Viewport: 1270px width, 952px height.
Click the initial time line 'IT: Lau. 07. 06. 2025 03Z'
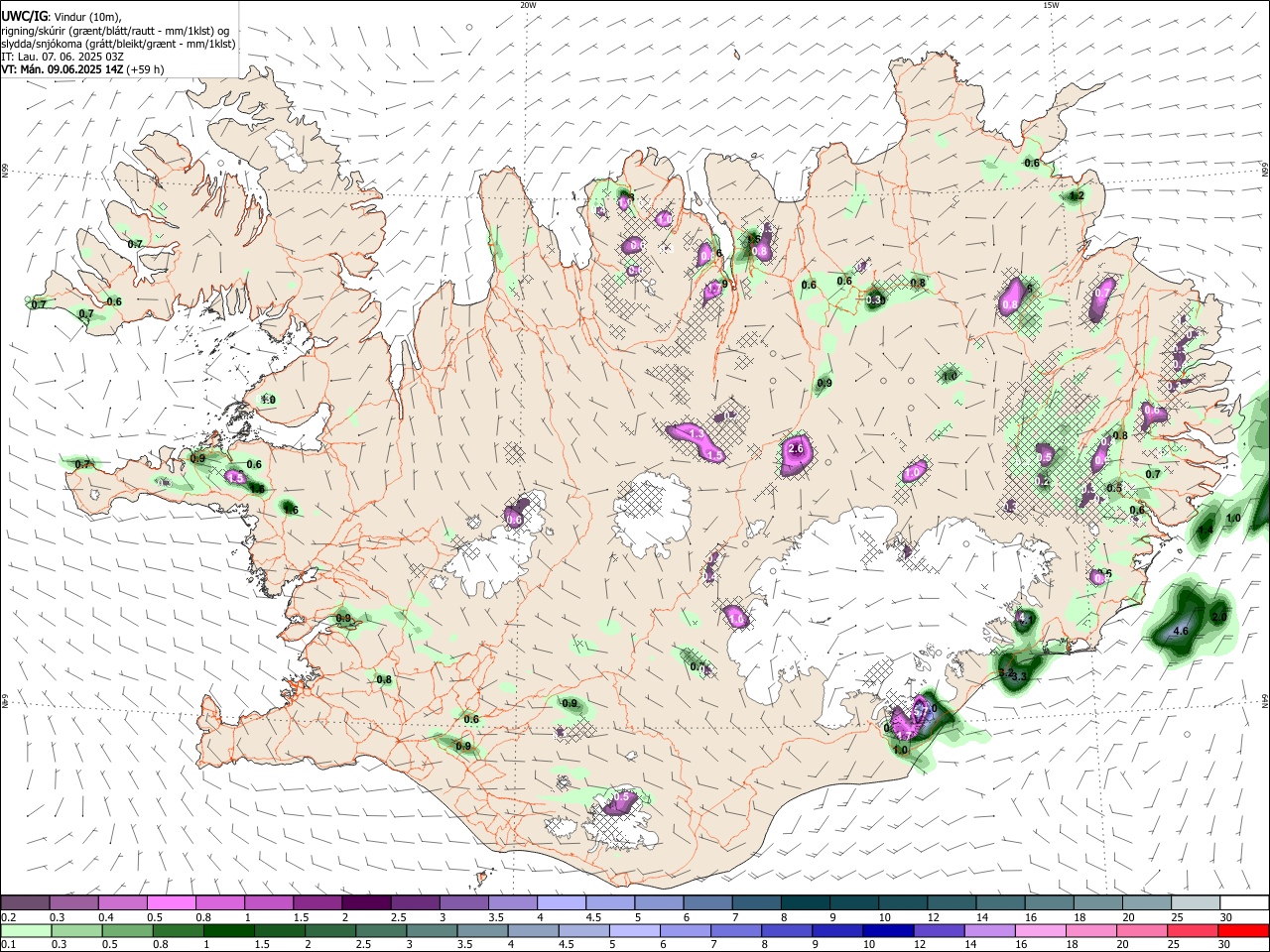pyautogui.click(x=63, y=57)
